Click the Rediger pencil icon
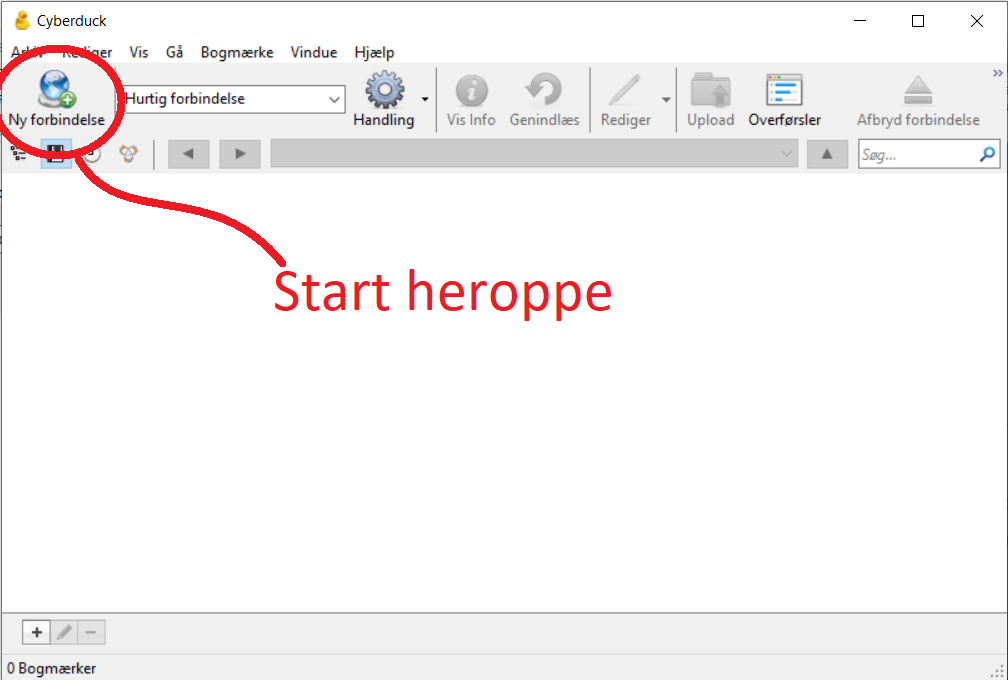Image resolution: width=1008 pixels, height=680 pixels. coord(625,90)
